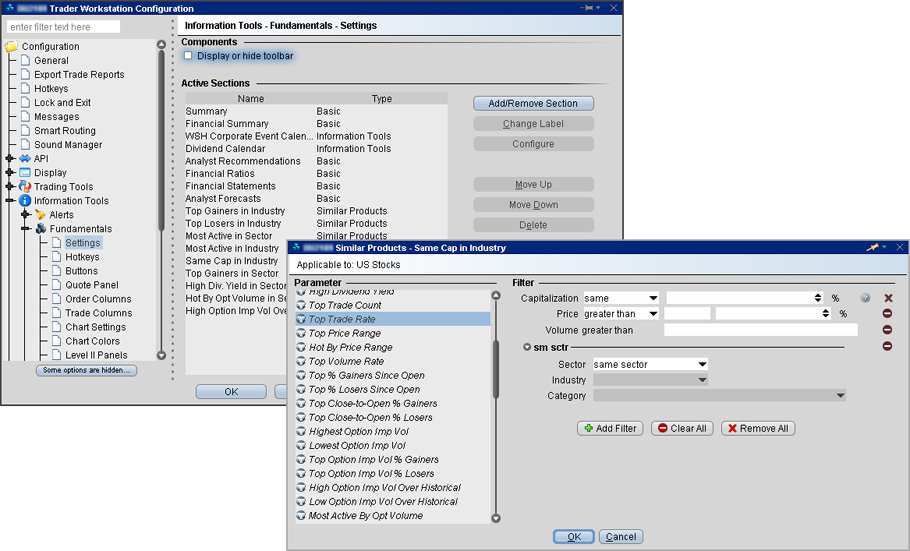Toggle Display or hide toolbar checkbox

(188, 56)
